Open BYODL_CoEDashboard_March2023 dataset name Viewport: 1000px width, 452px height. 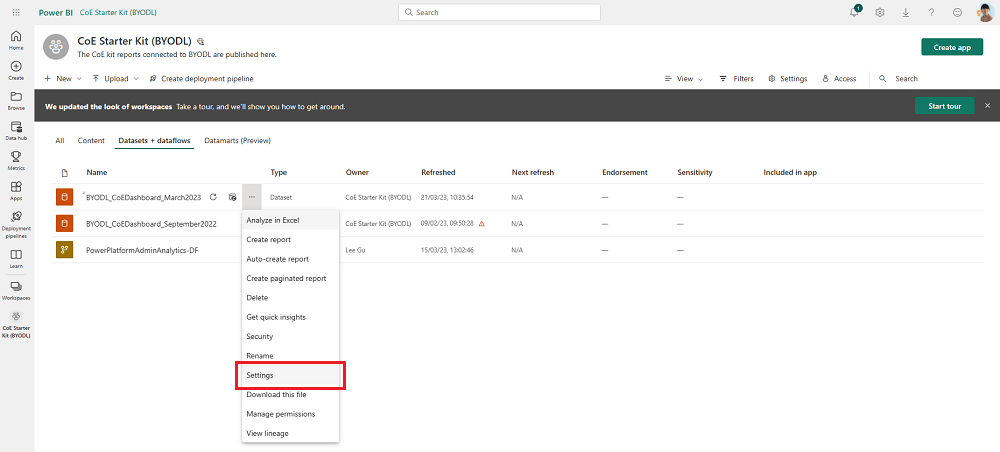click(143, 198)
